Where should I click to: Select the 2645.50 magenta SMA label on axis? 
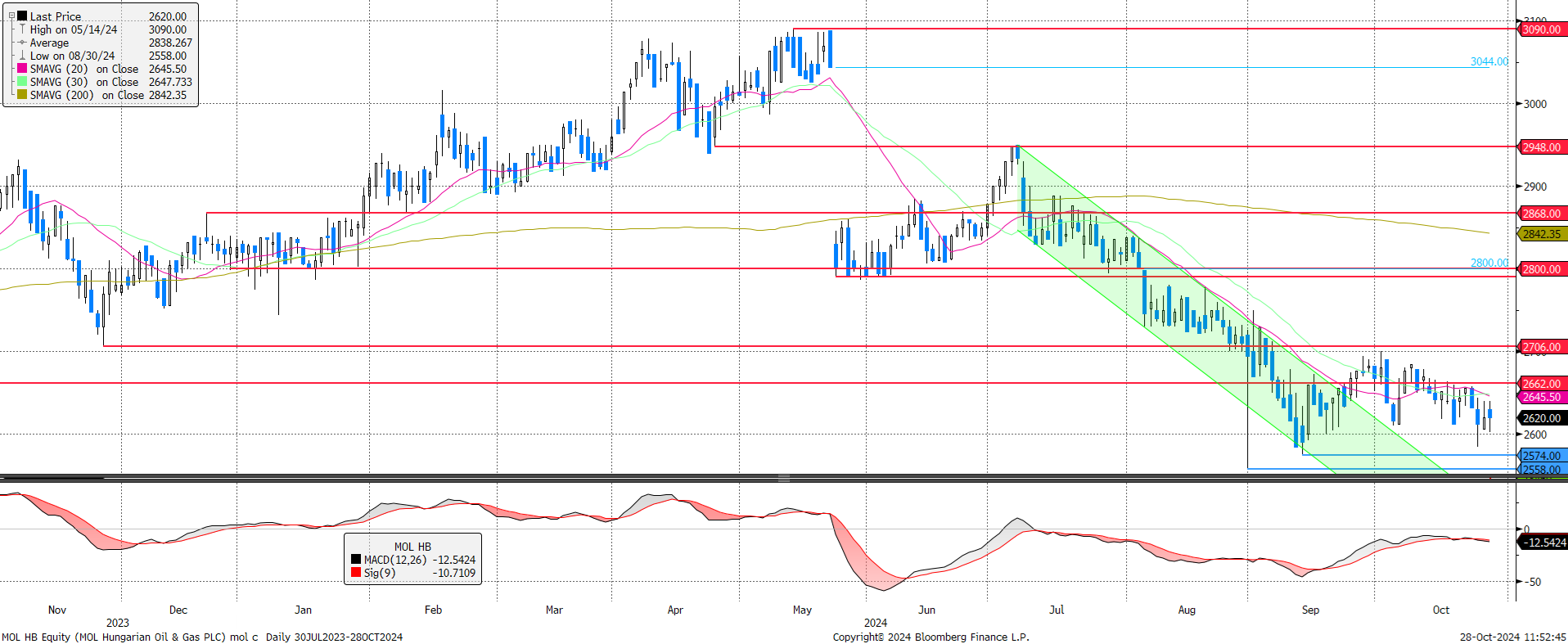[x=1542, y=397]
